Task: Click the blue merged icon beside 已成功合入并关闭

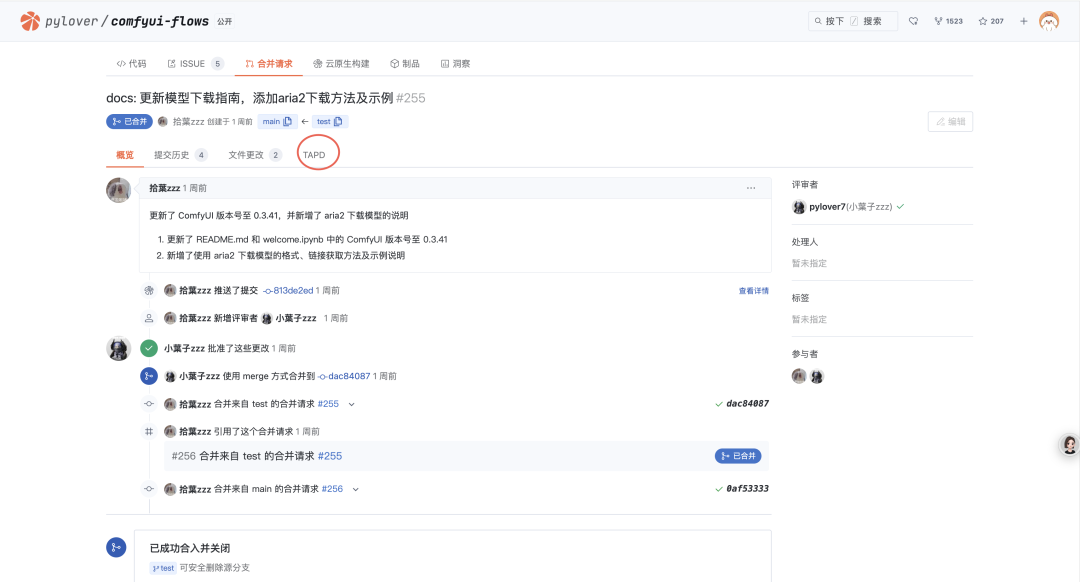Action: coord(116,548)
